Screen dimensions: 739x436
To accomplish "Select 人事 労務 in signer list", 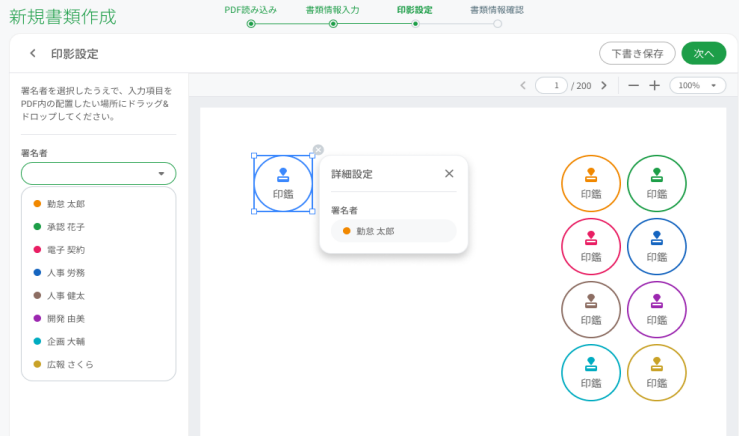I will coord(99,272).
